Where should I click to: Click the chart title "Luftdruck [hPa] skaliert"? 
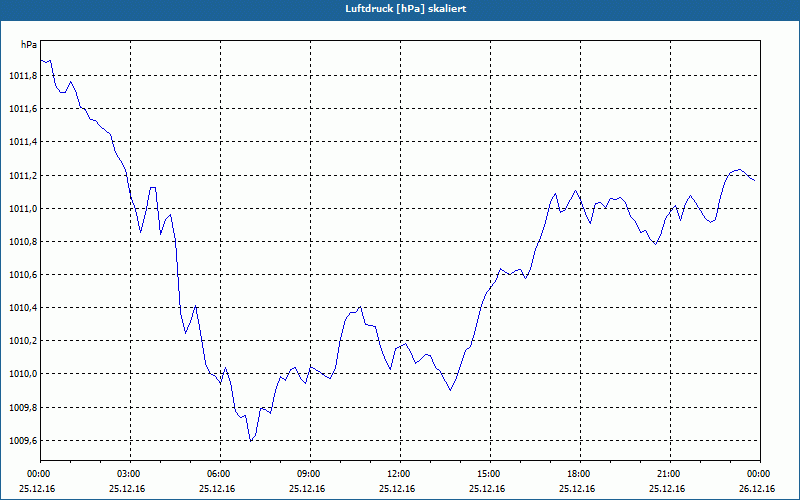[x=406, y=9]
